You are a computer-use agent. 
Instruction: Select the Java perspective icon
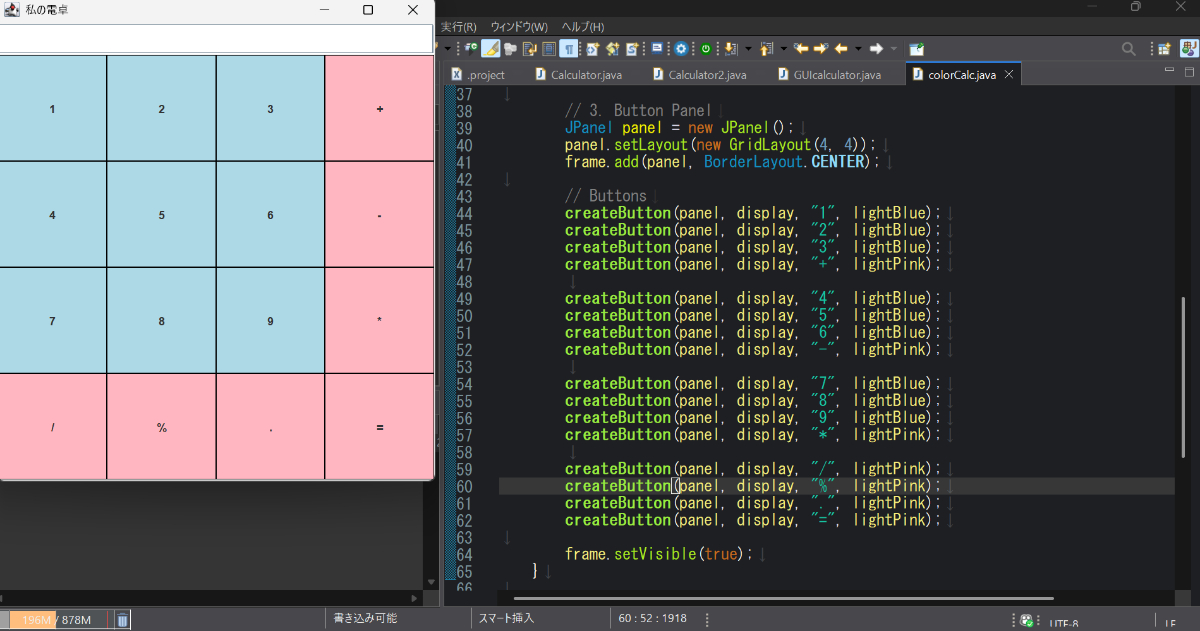point(1187,48)
